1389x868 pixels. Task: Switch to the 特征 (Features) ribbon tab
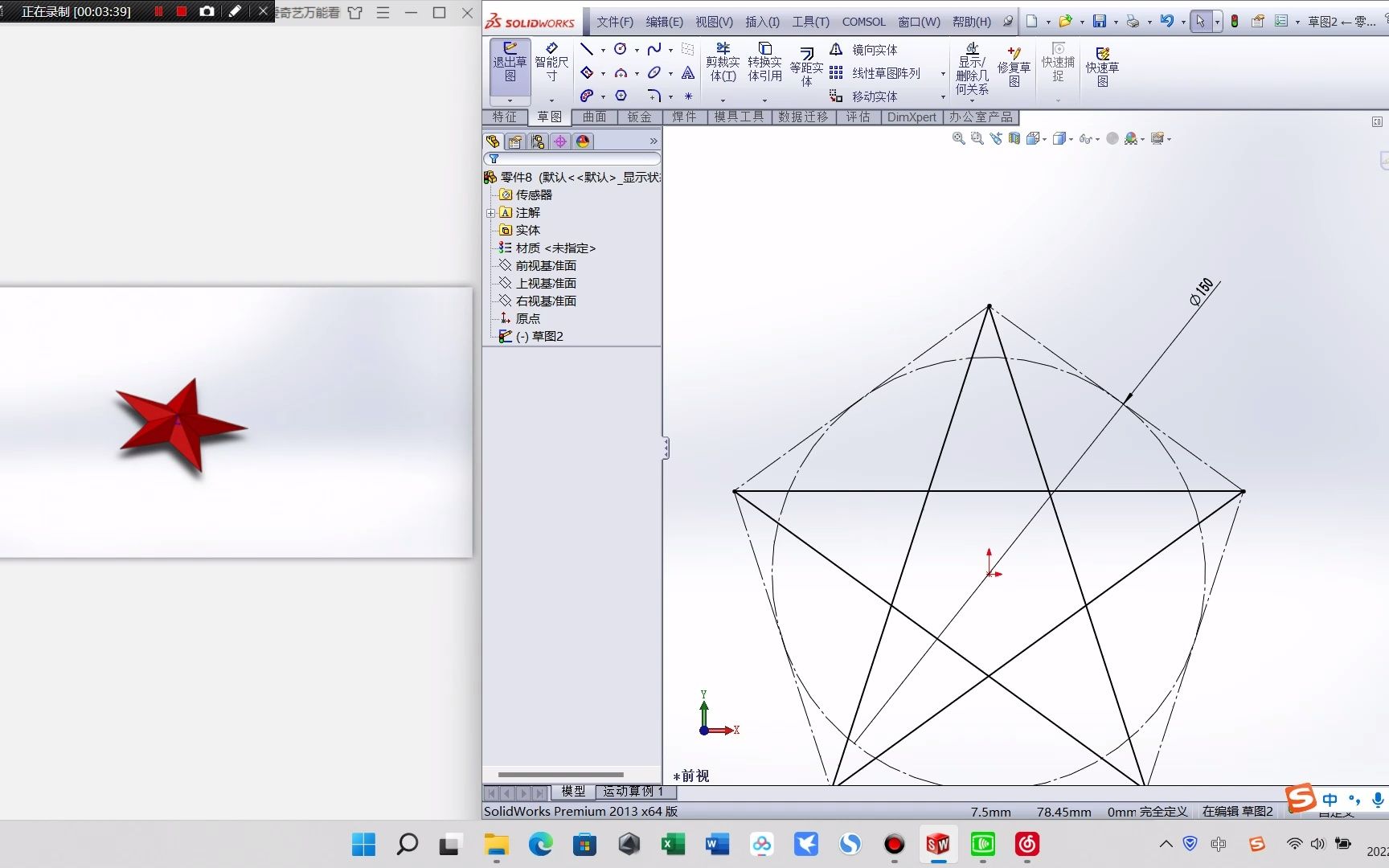coord(505,117)
